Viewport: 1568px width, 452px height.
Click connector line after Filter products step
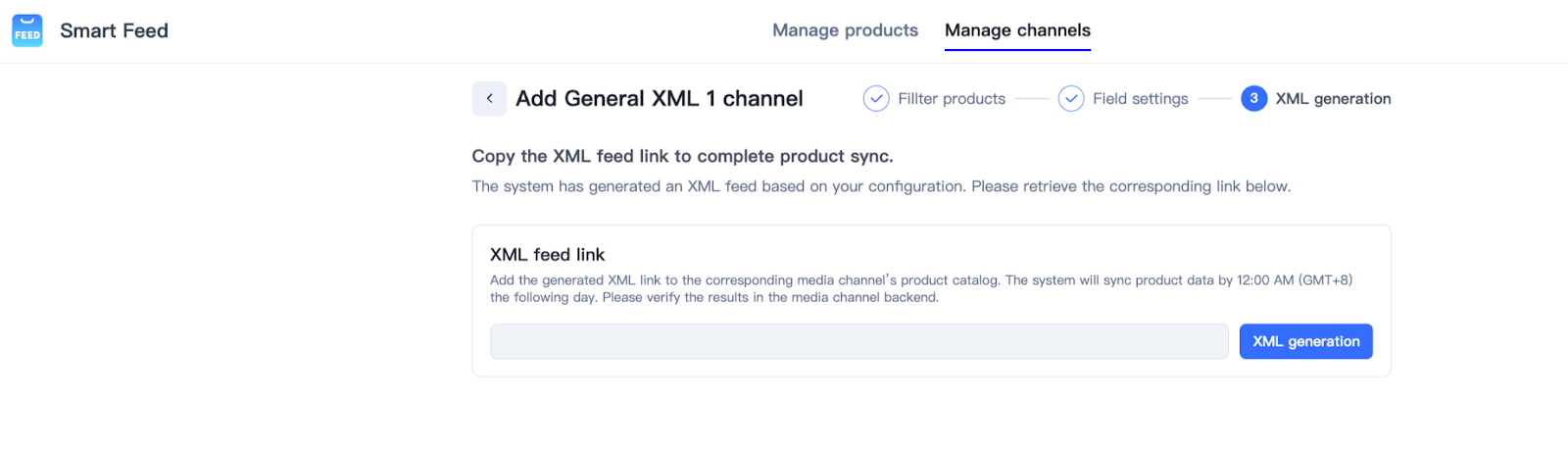coord(1032,99)
